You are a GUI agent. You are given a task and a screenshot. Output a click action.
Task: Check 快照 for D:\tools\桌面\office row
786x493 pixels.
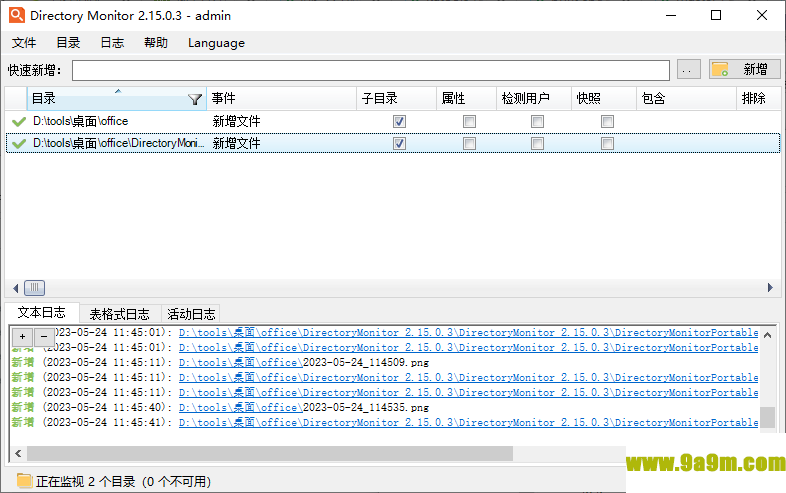607,121
